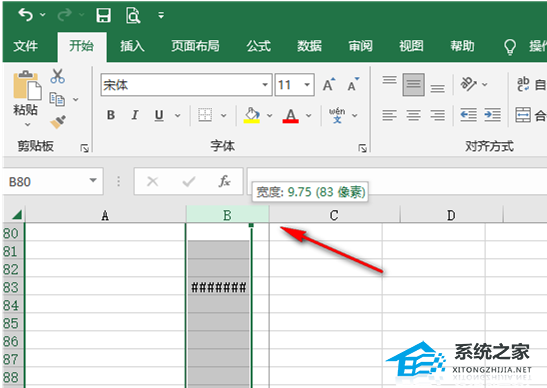Select the Format Painter brush
547x388 pixels.
pyautogui.click(x=58, y=122)
